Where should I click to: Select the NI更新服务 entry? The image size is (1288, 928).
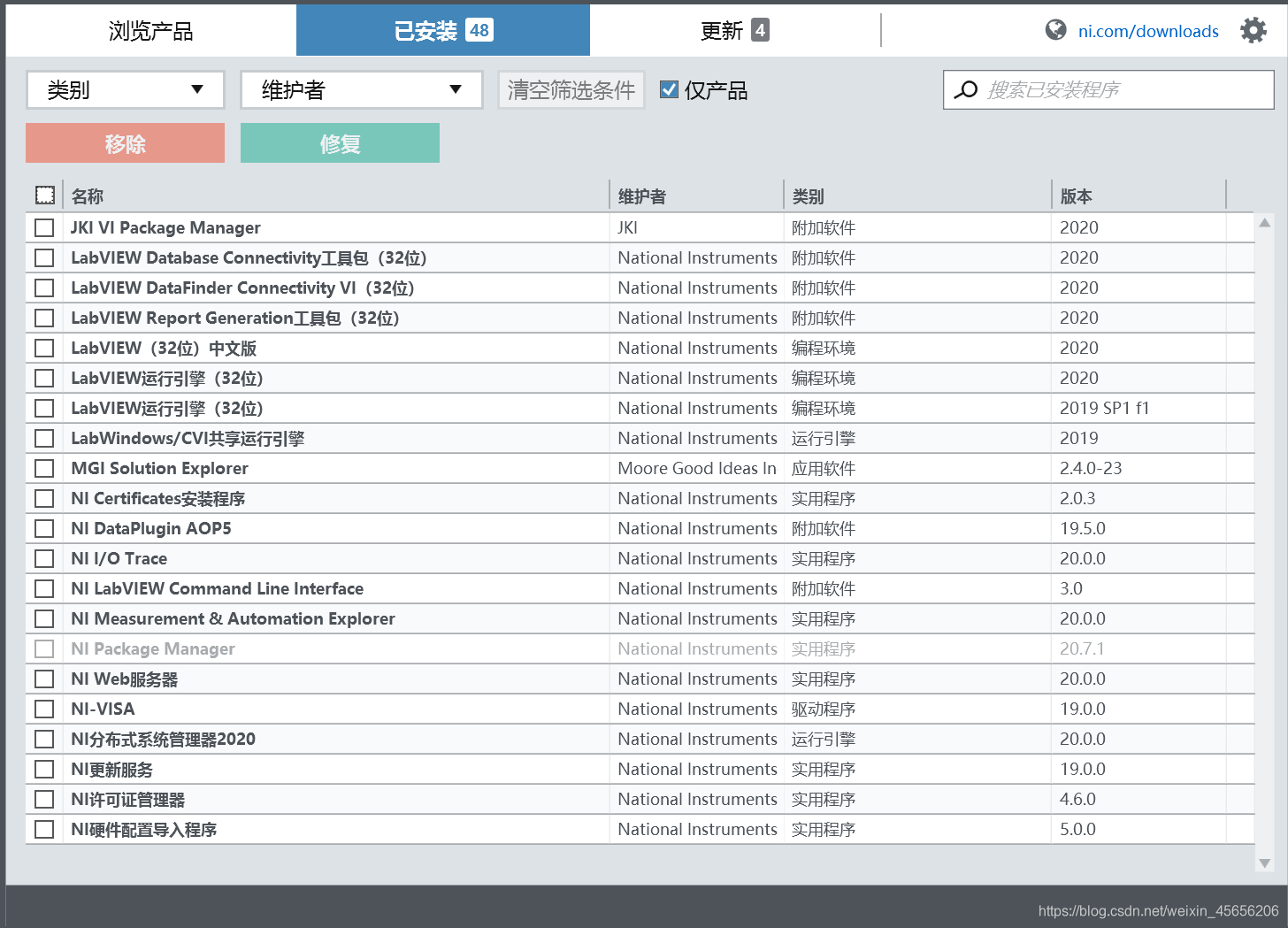coord(112,769)
